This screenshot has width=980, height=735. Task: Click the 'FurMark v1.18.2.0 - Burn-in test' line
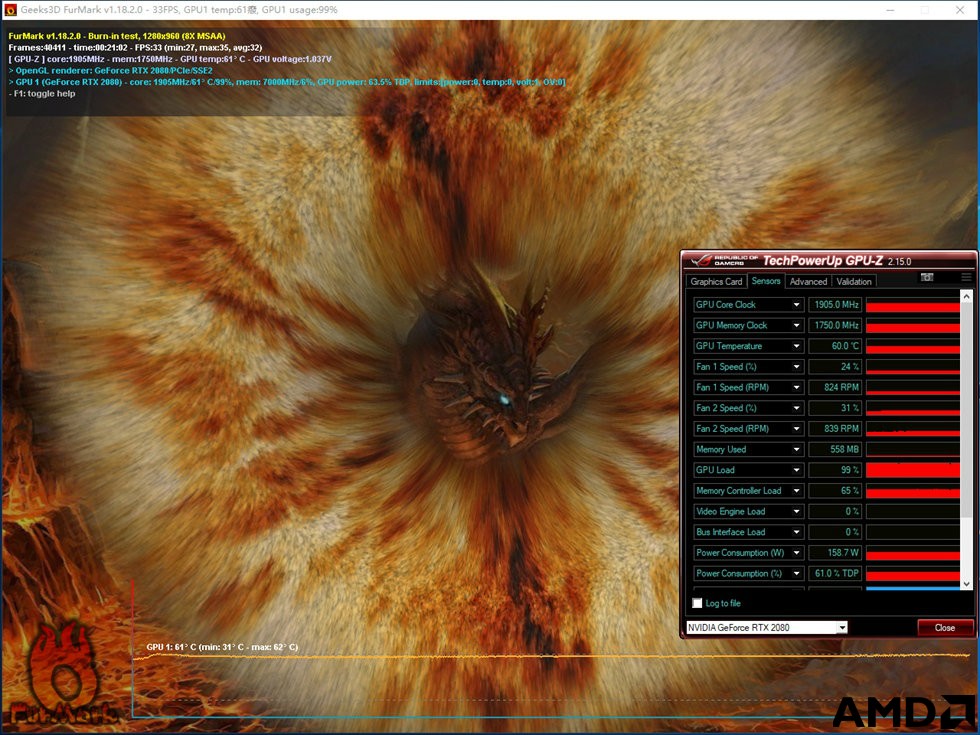point(117,36)
